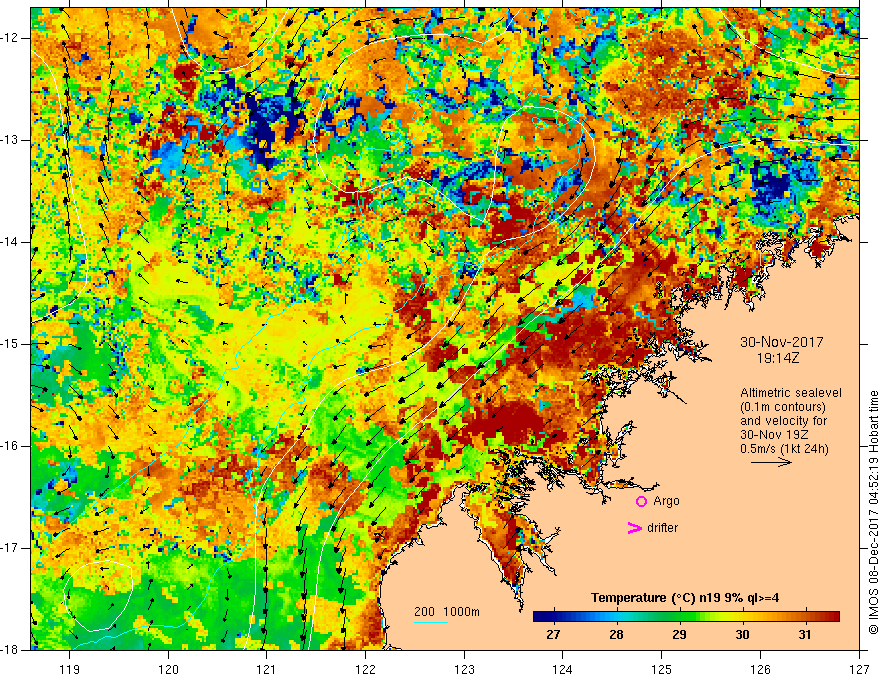
Task: Click the latitude axis label -12
Action: (10, 38)
